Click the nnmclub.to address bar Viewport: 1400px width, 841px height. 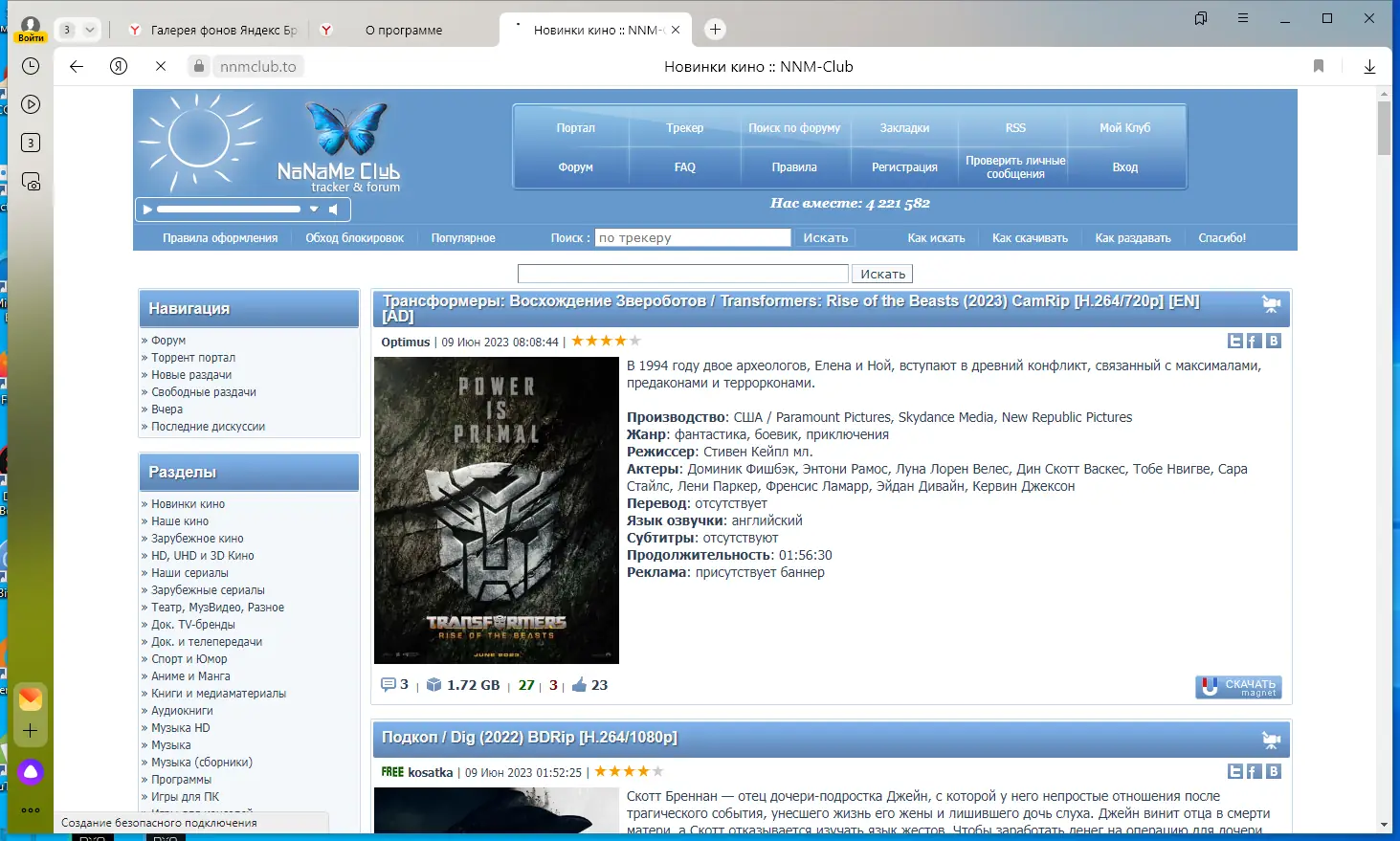tap(258, 66)
